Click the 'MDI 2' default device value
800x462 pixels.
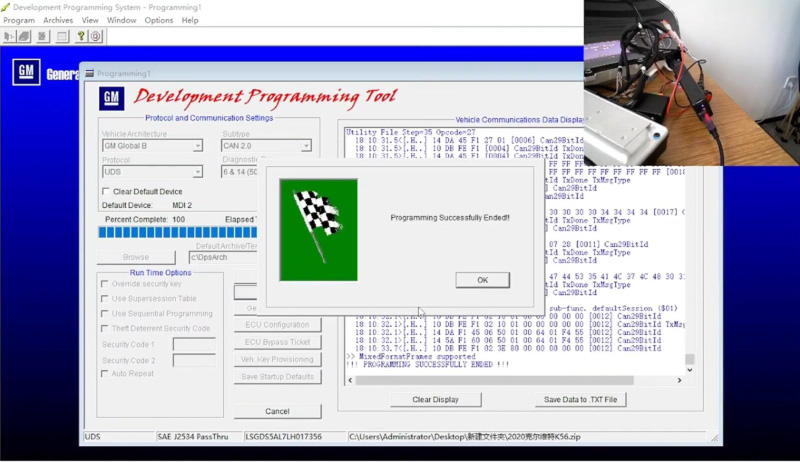pyautogui.click(x=182, y=206)
